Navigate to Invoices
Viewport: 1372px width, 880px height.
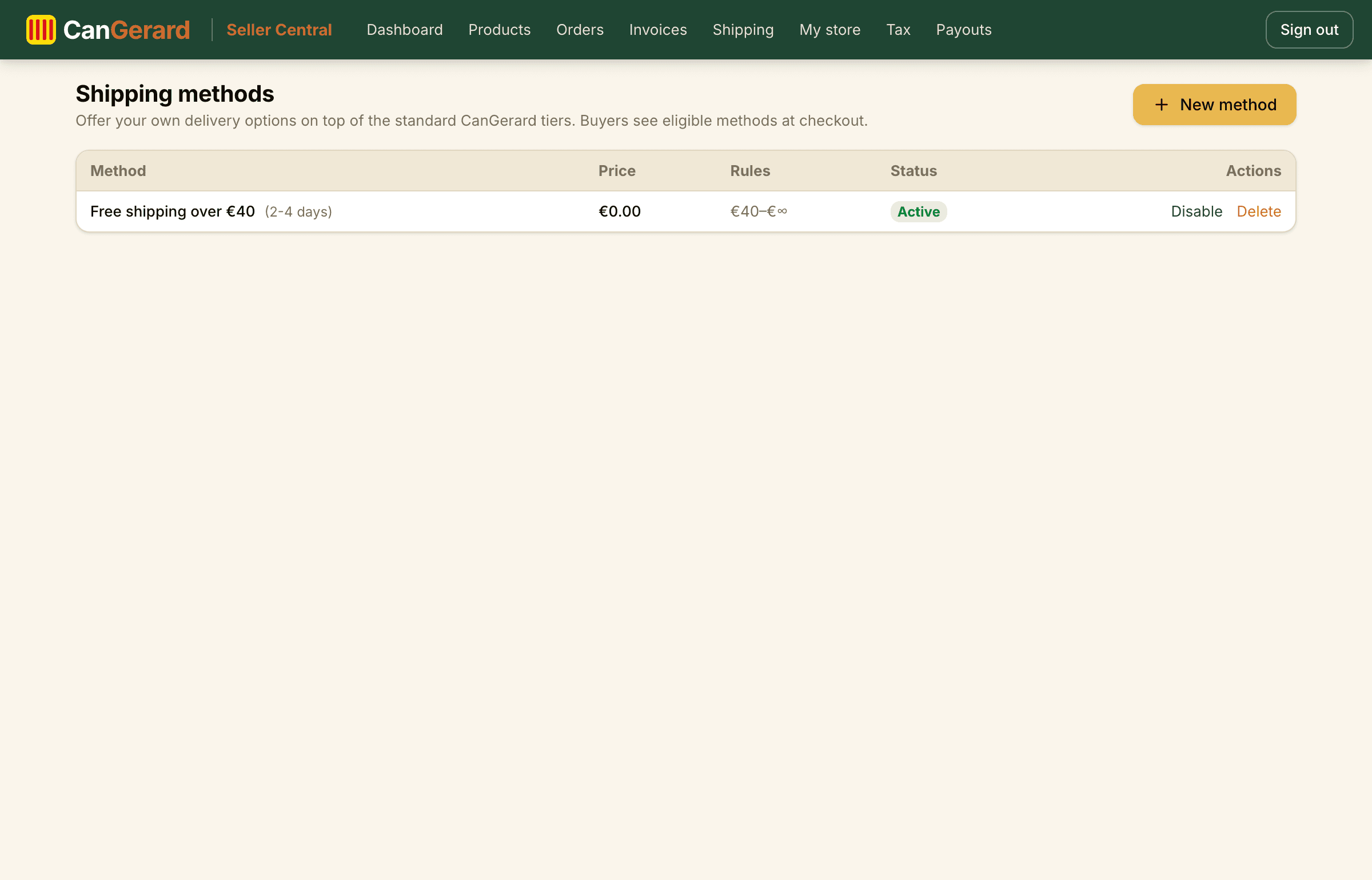(658, 30)
